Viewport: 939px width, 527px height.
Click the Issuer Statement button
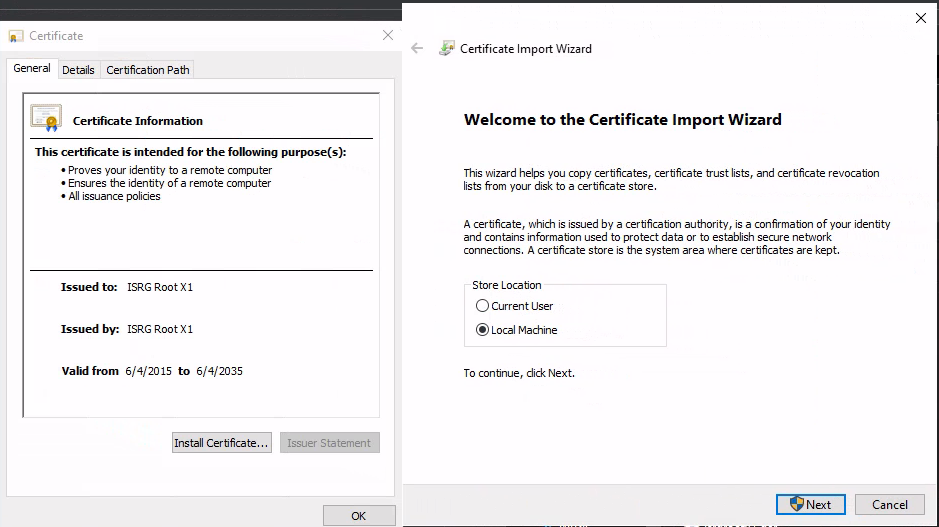tap(329, 443)
